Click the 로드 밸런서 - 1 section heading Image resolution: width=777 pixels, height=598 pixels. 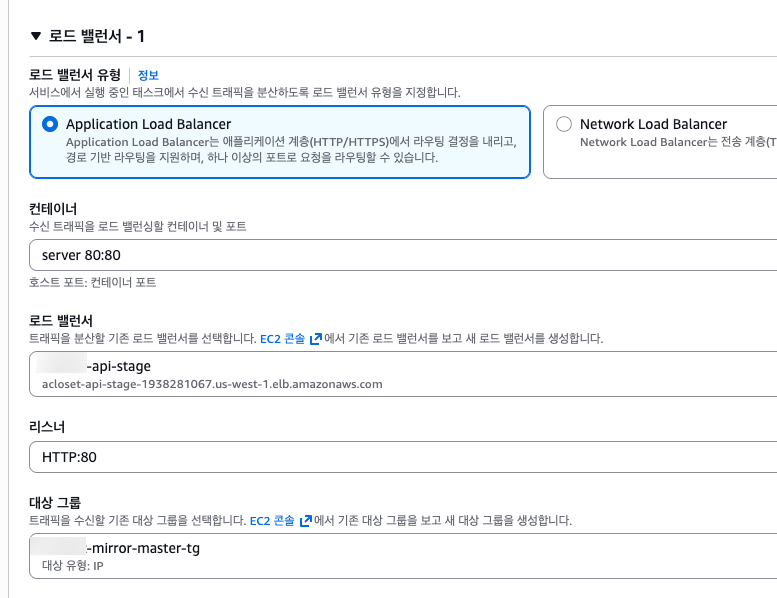click(x=97, y=36)
